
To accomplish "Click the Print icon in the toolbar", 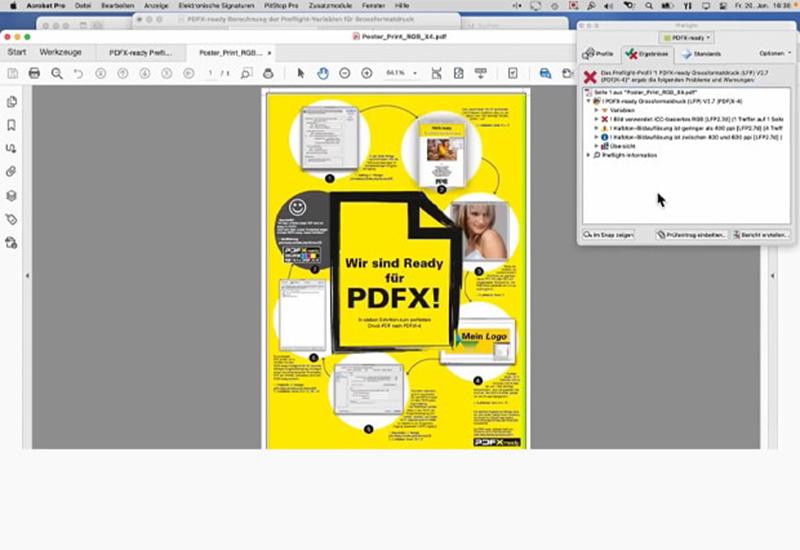I will [34, 73].
